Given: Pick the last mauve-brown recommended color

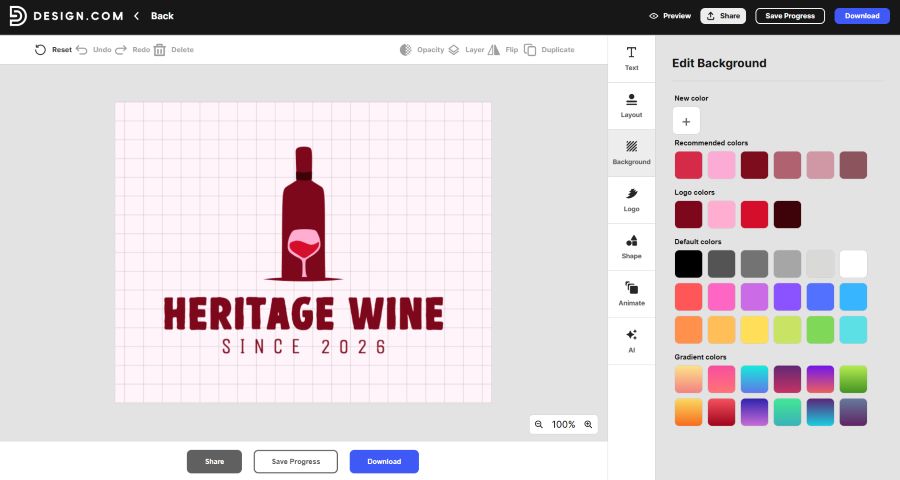Looking at the screenshot, I should 854,165.
